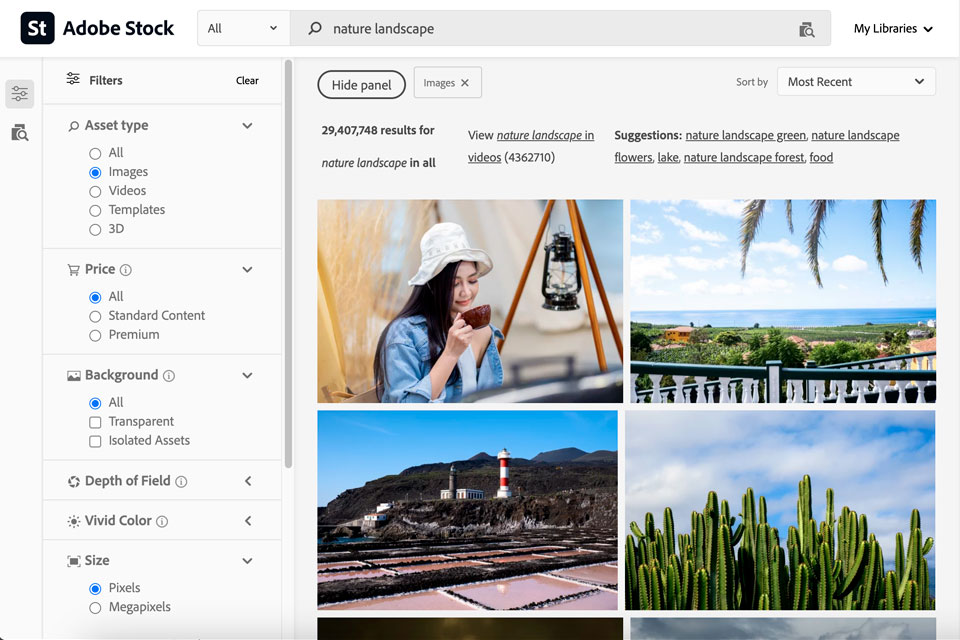960x640 pixels.
Task: Collapse Size section chevron
Action: (x=247, y=561)
